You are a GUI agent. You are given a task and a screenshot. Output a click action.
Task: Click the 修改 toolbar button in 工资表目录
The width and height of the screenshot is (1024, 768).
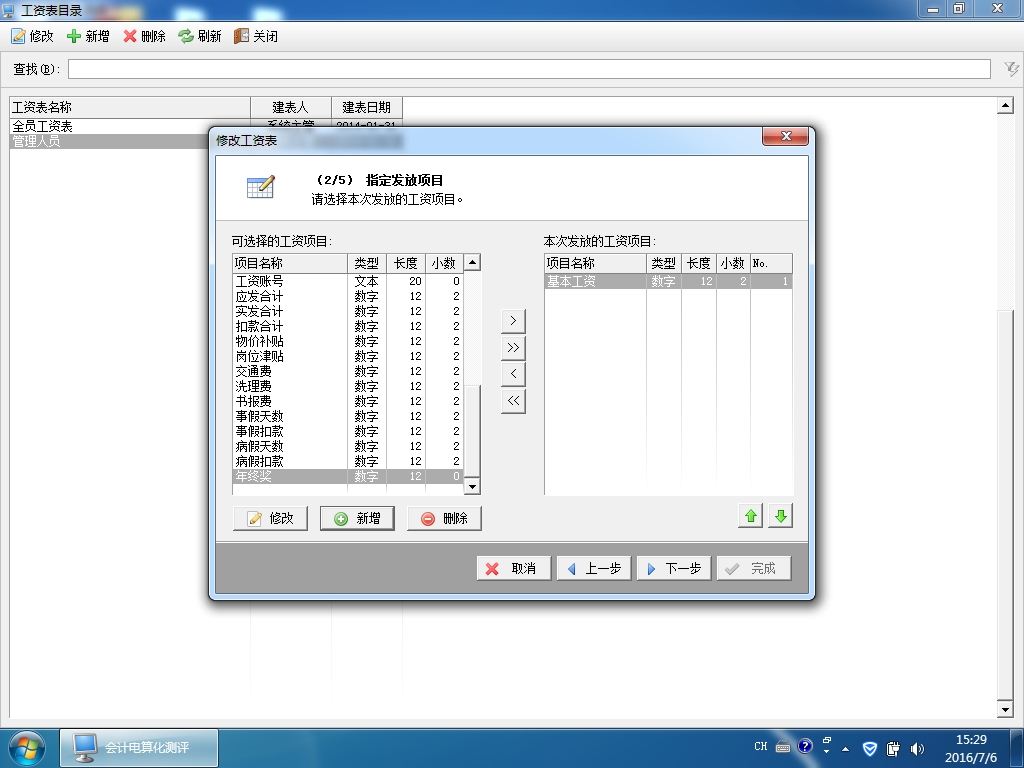32,36
